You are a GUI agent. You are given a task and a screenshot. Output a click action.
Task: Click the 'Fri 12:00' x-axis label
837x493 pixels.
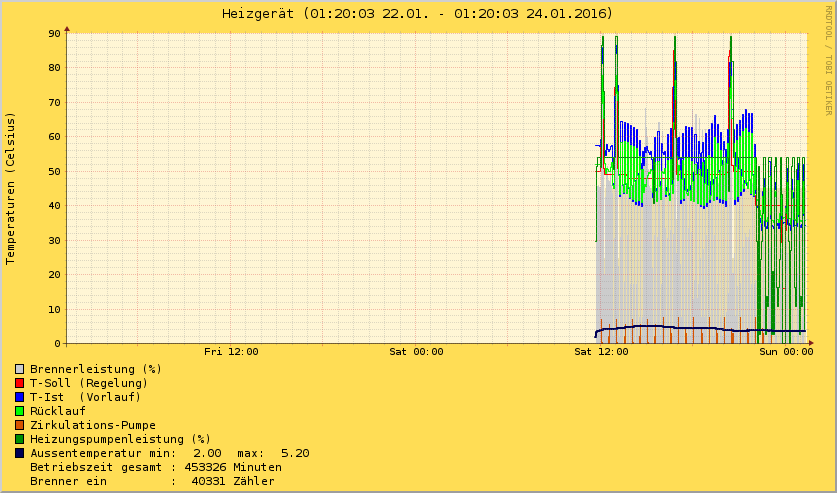pyautogui.click(x=231, y=352)
